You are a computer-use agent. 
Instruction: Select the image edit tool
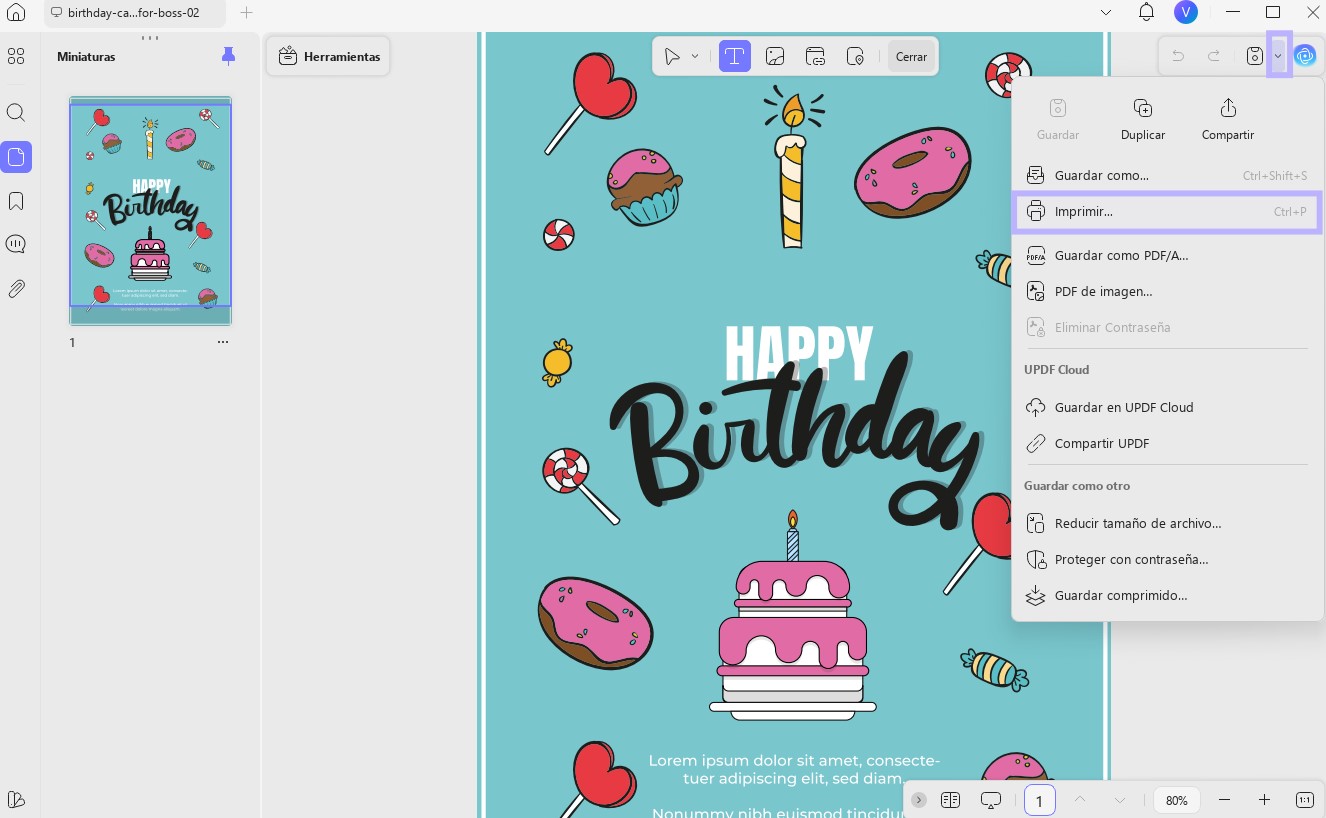775,57
